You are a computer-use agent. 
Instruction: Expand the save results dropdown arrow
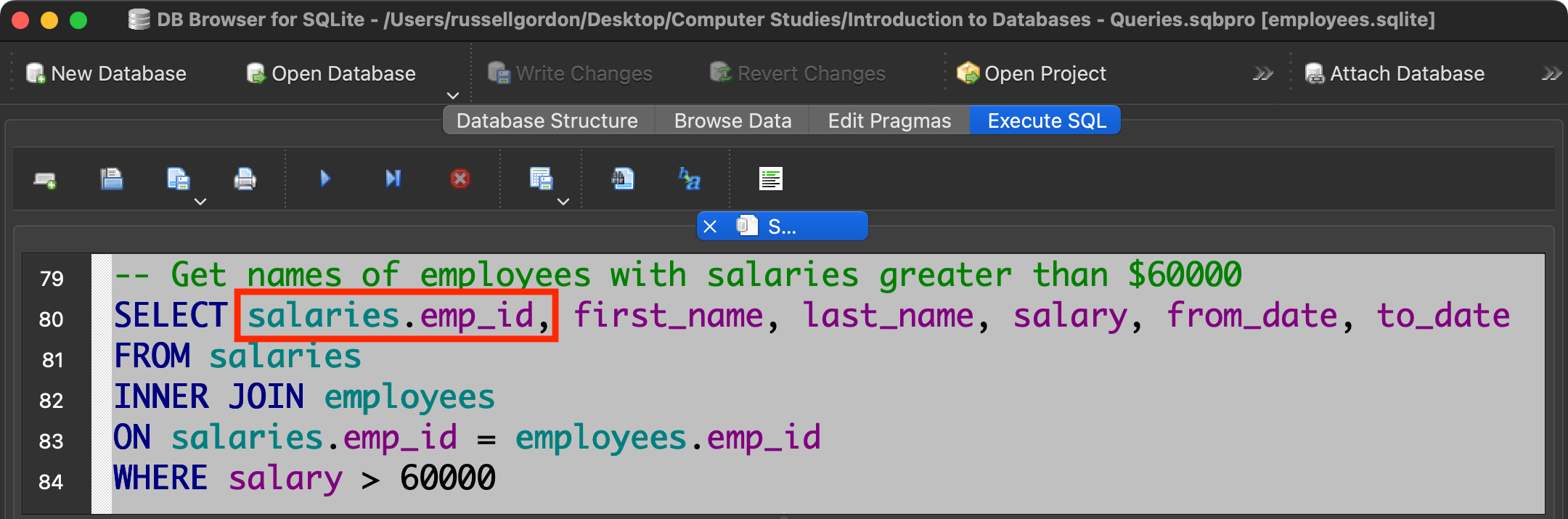tap(563, 202)
